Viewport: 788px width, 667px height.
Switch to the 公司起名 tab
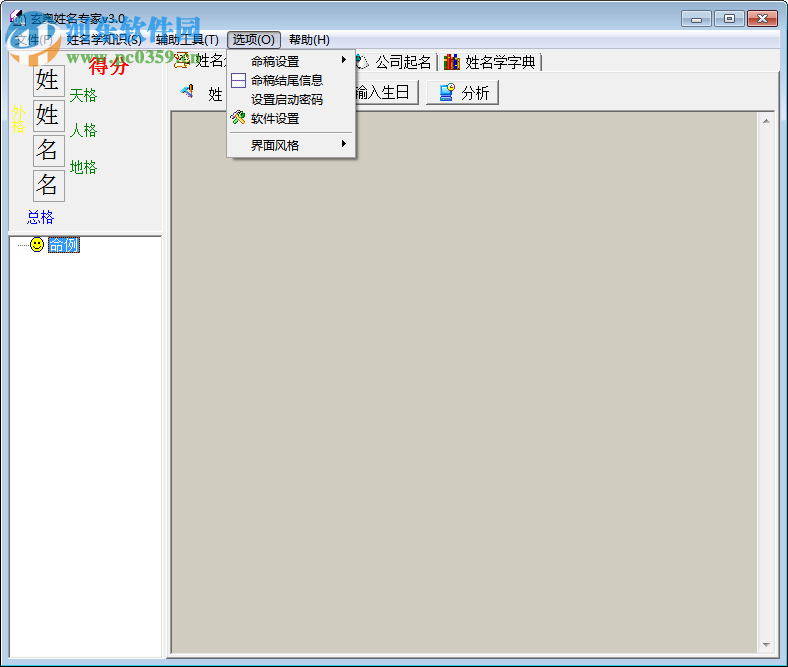(395, 62)
